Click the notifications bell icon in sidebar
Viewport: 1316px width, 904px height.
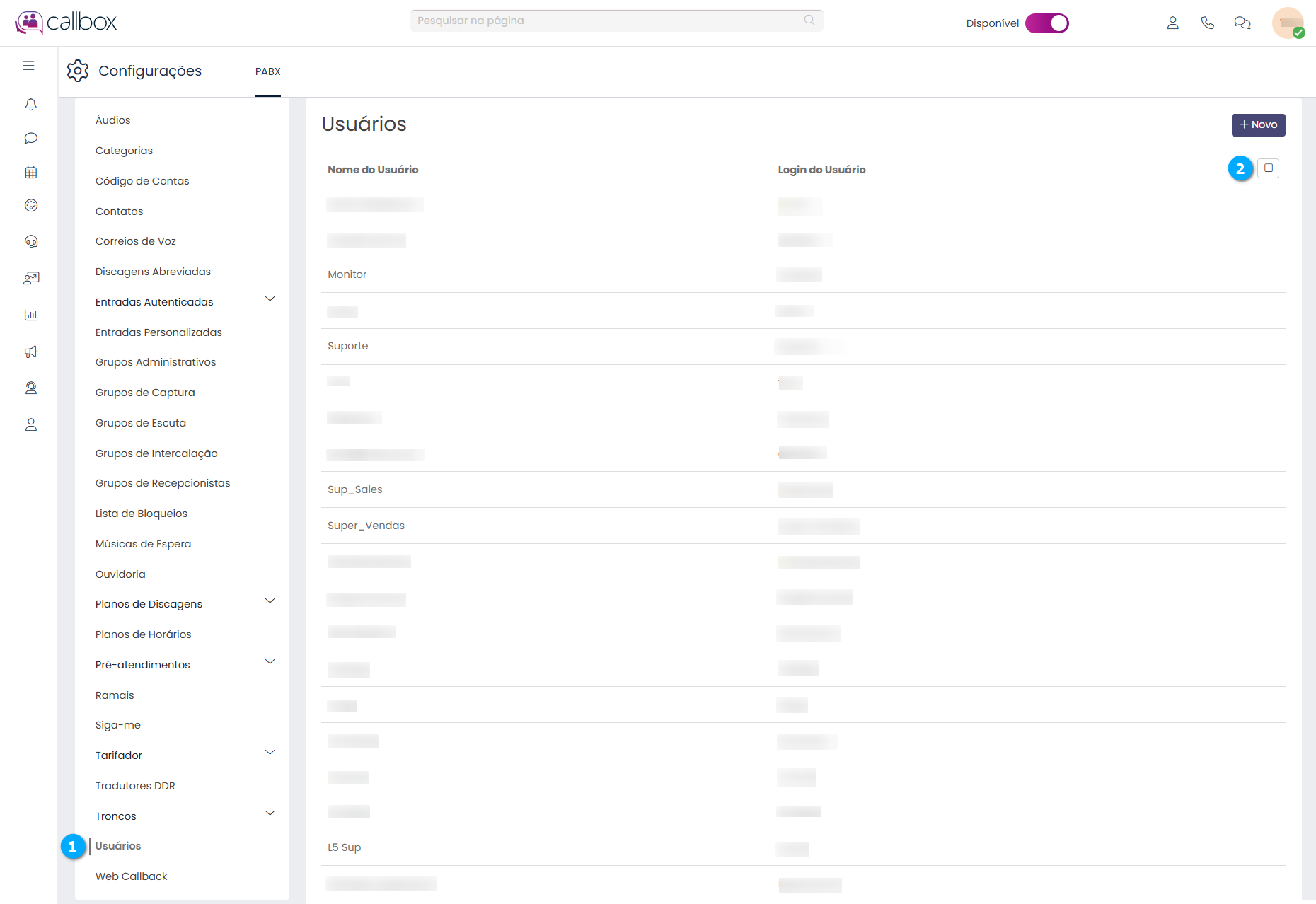tap(30, 105)
